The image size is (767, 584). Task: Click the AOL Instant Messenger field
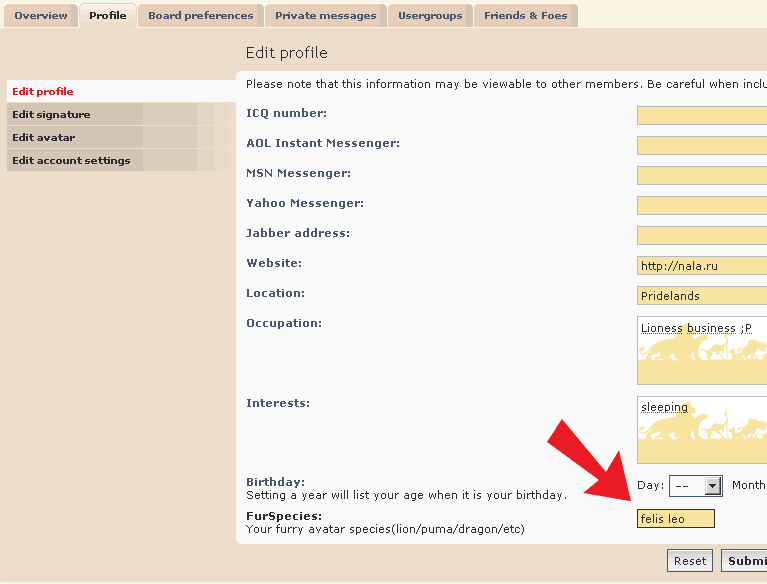(702, 145)
